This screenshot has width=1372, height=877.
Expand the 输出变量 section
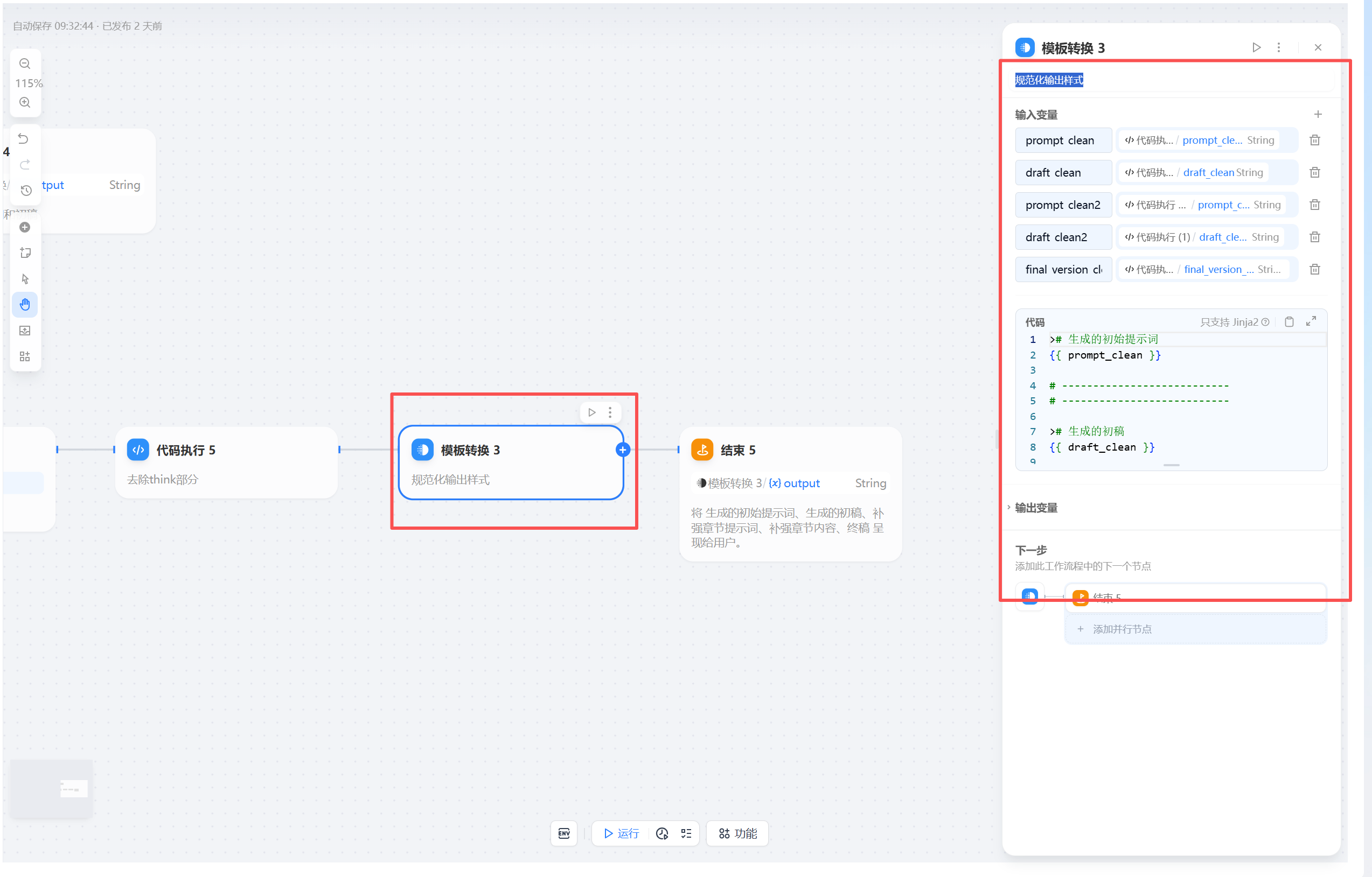pyautogui.click(x=1036, y=507)
